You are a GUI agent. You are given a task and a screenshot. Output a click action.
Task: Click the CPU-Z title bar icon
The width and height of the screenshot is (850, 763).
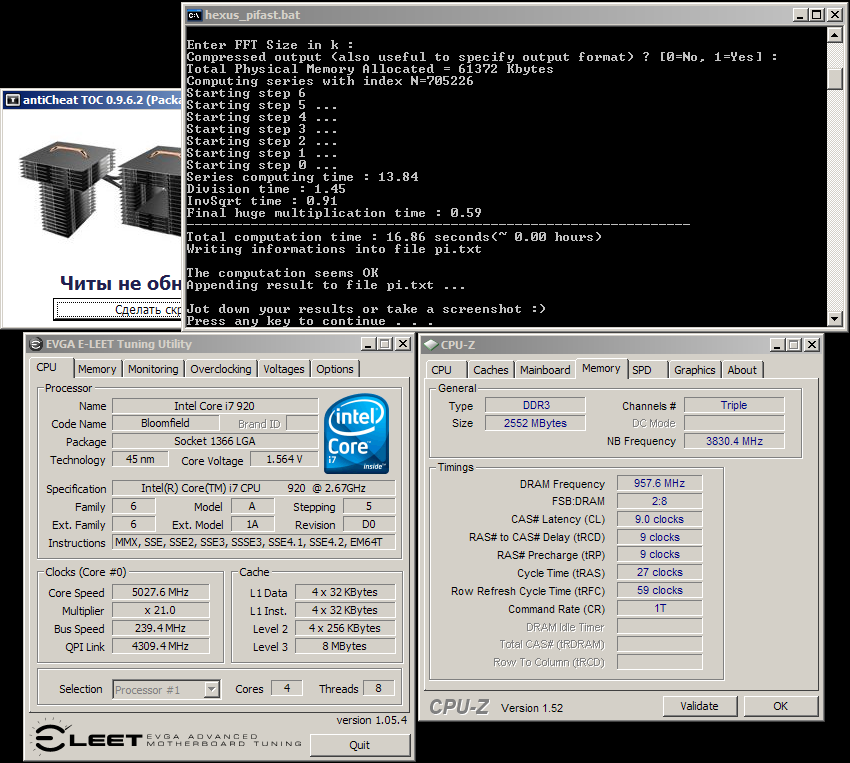pyautogui.click(x=431, y=345)
